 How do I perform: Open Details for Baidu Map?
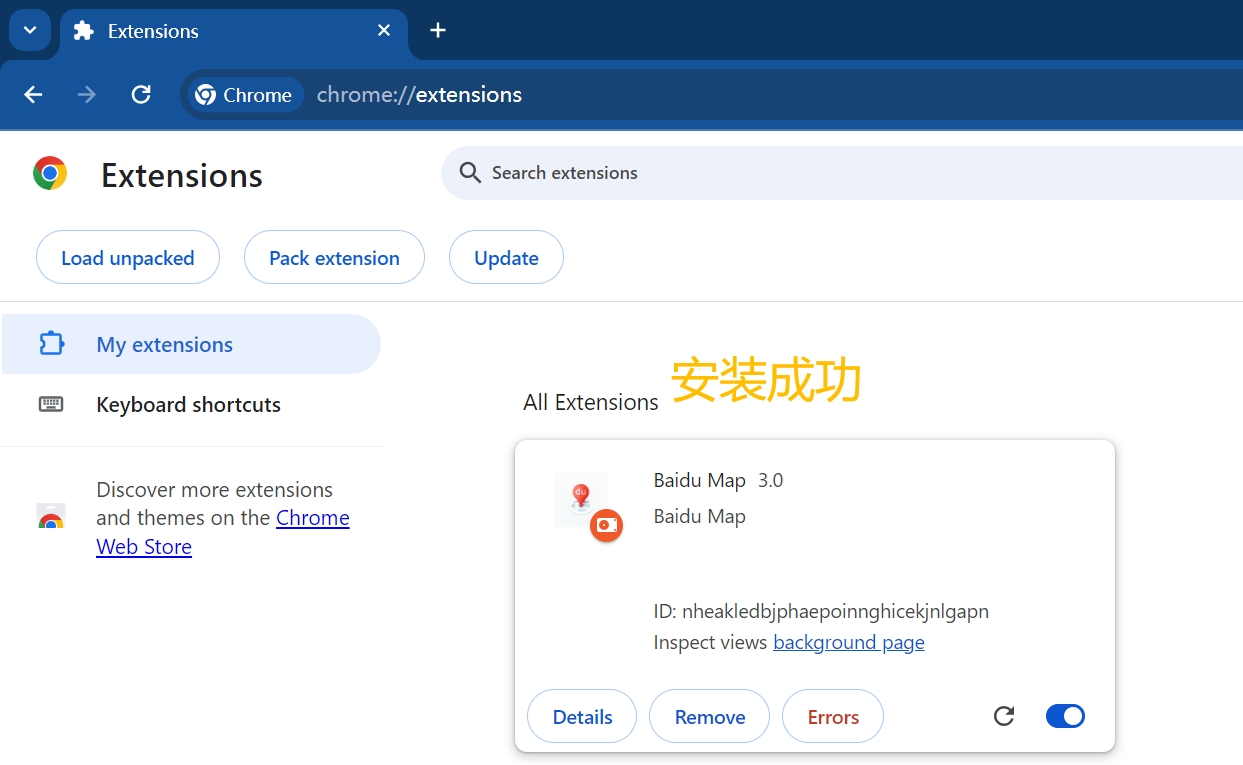[582, 717]
